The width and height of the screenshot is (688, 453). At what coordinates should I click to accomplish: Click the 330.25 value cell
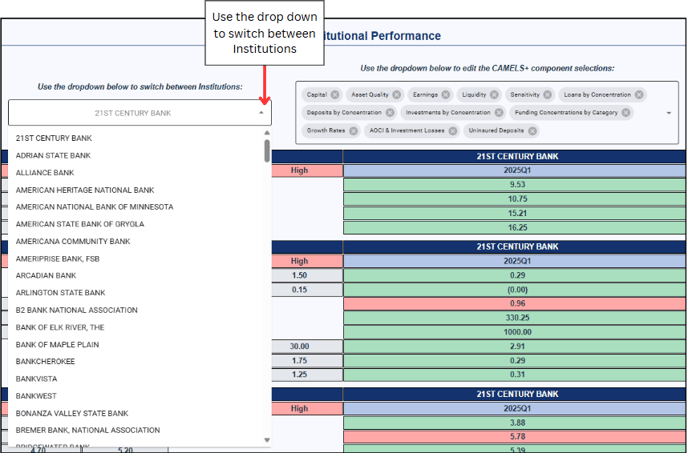pyautogui.click(x=514, y=318)
